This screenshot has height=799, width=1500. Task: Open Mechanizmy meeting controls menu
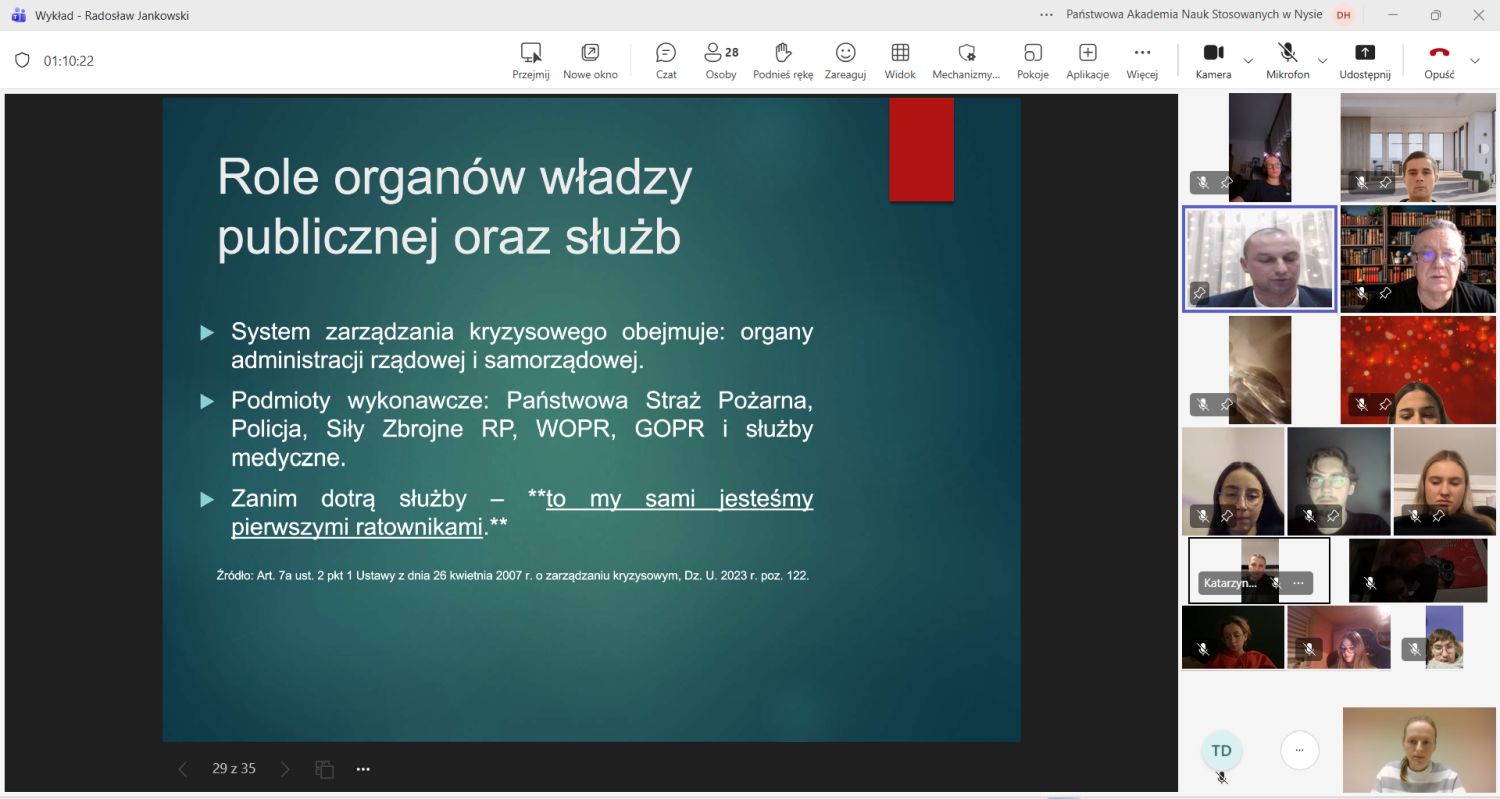pos(966,60)
